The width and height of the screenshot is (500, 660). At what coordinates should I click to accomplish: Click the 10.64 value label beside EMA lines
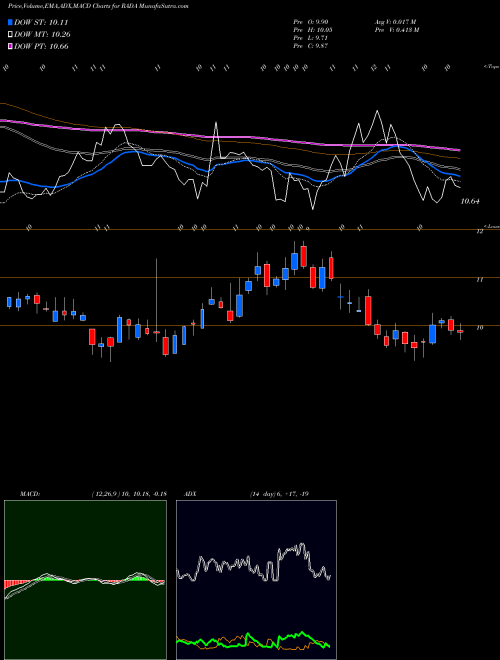point(470,201)
